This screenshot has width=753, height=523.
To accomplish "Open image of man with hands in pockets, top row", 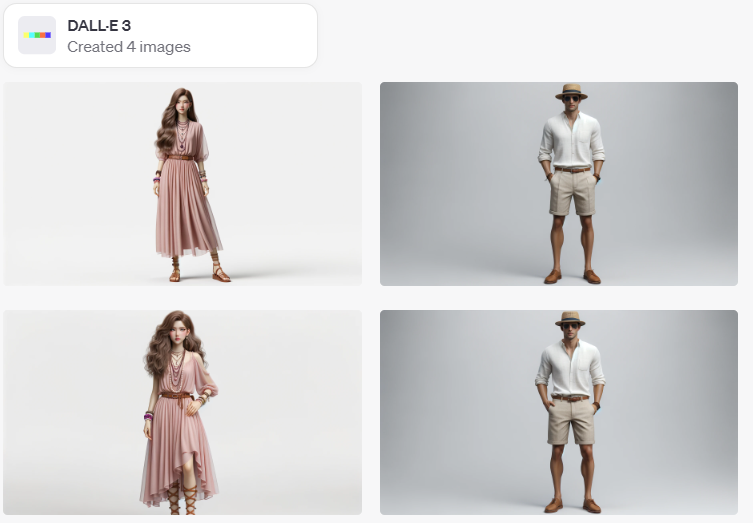I will pyautogui.click(x=559, y=184).
